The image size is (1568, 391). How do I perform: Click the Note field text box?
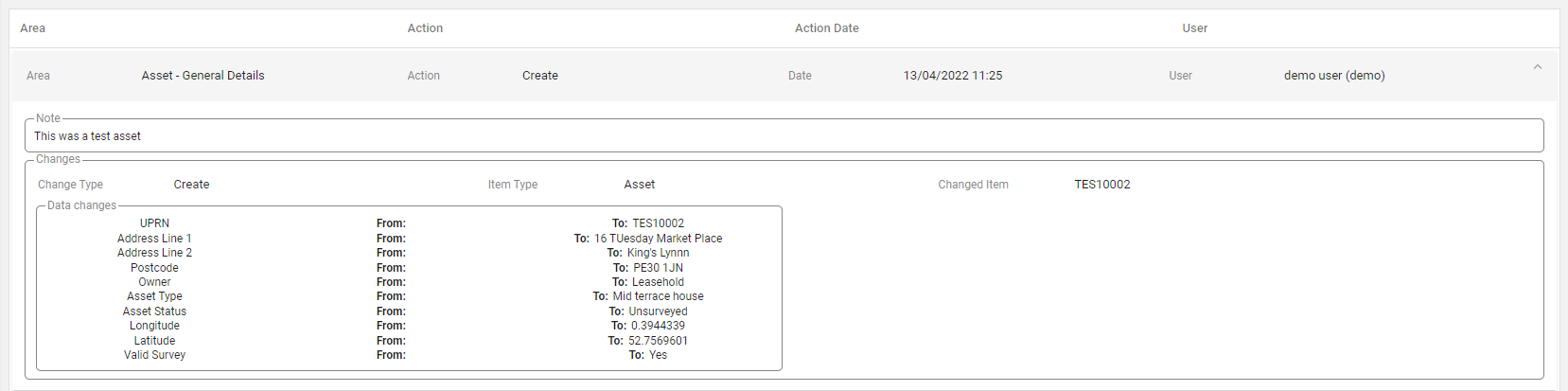pos(784,136)
